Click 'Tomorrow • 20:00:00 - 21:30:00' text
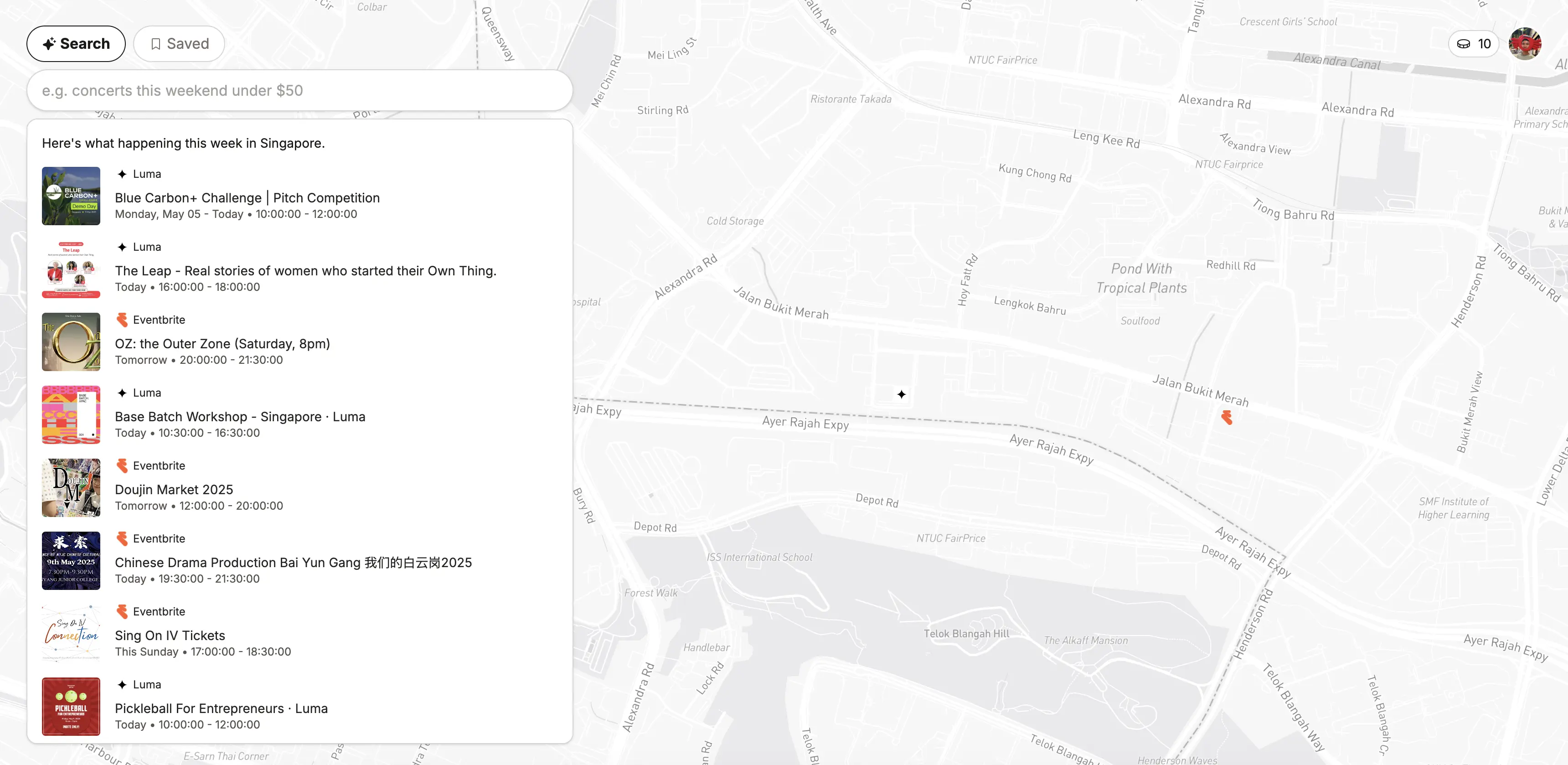Image resolution: width=1568 pixels, height=765 pixels. click(199, 360)
